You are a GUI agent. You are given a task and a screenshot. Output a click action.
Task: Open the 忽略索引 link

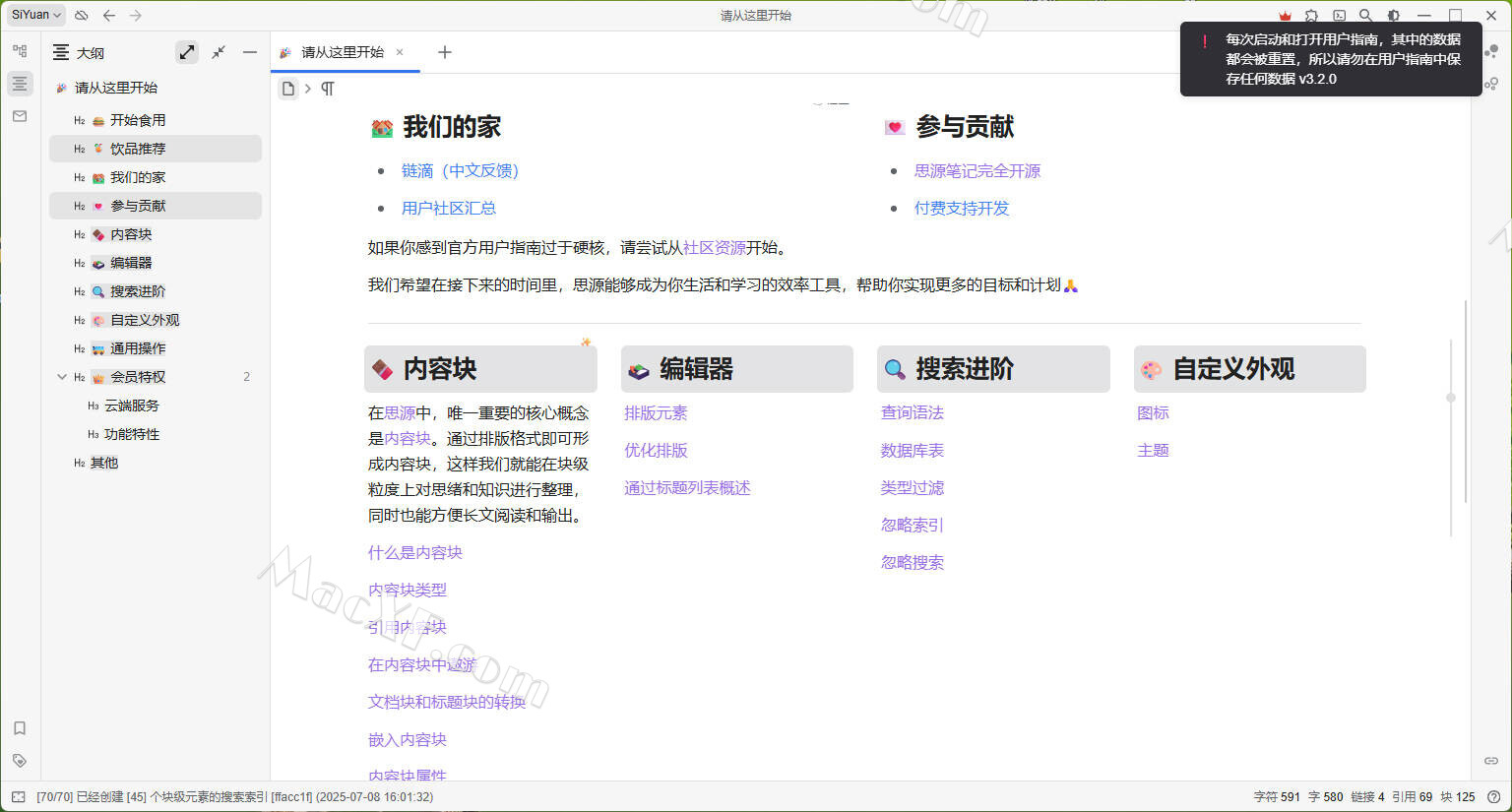click(x=913, y=526)
